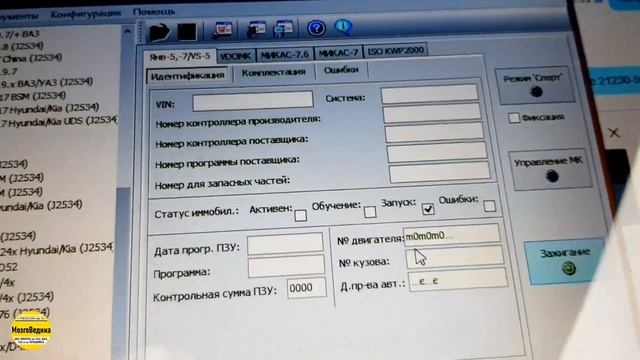Uncheck the Запуск checkbox
The height and width of the screenshot is (360, 640).
(x=428, y=209)
